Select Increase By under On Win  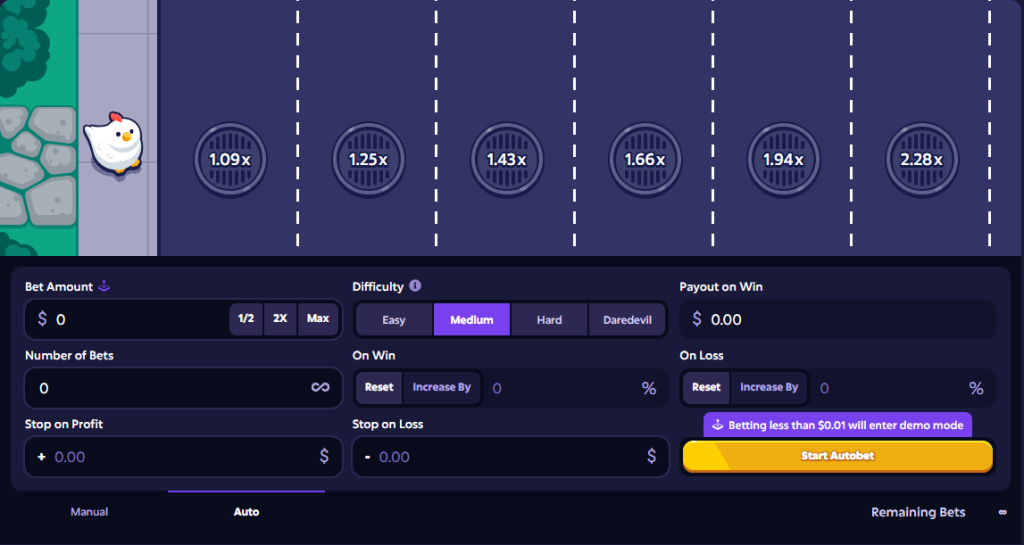pos(441,387)
